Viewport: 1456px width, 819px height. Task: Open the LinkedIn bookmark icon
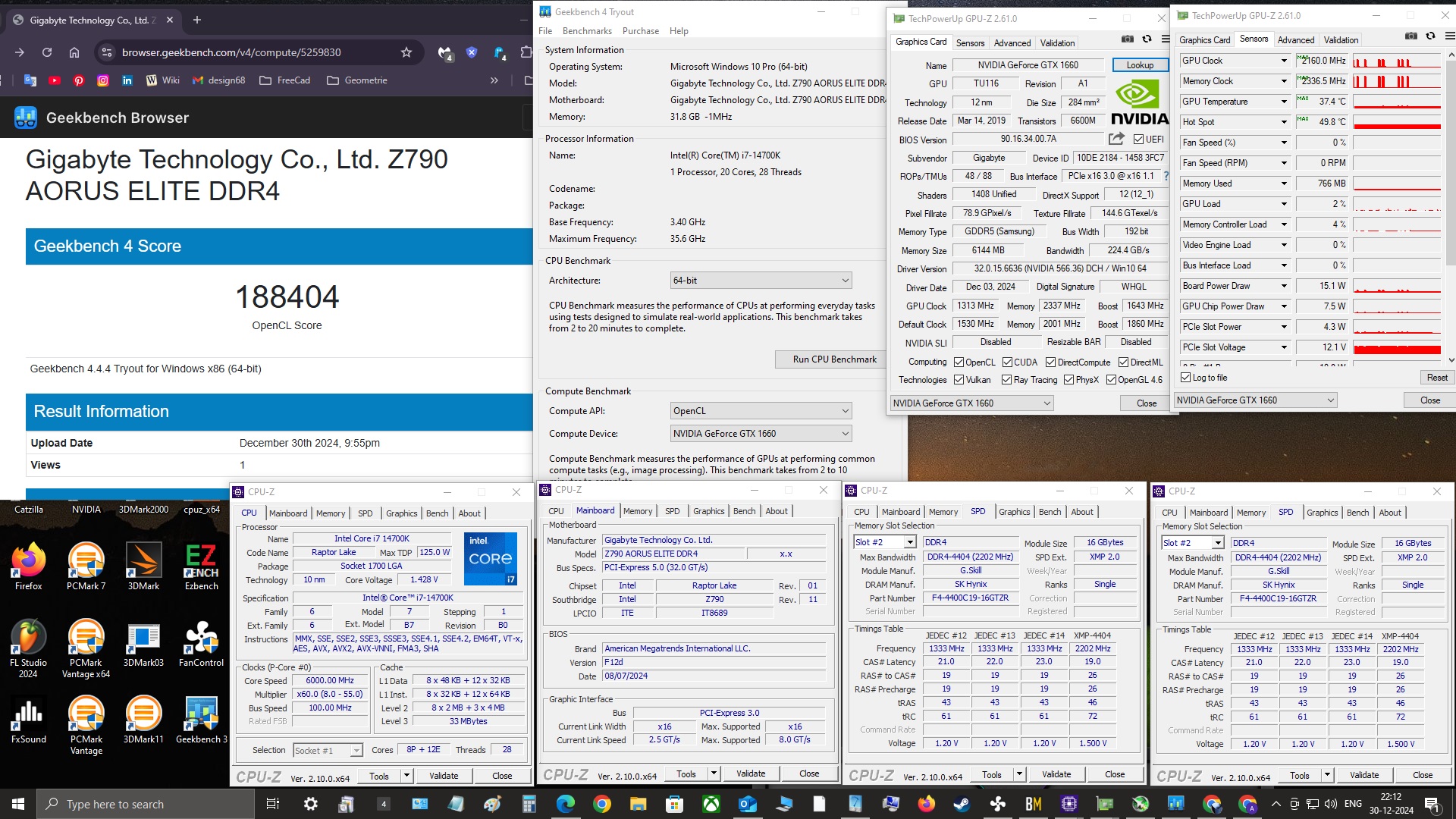pos(127,80)
